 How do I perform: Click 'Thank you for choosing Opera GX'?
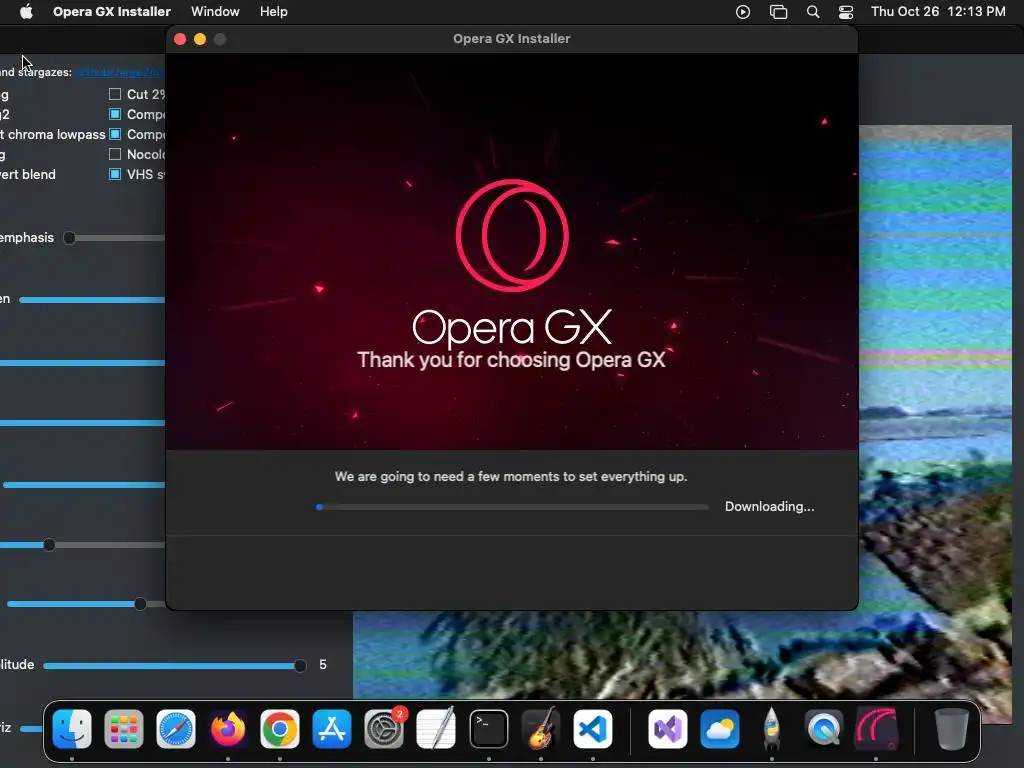(x=511, y=360)
